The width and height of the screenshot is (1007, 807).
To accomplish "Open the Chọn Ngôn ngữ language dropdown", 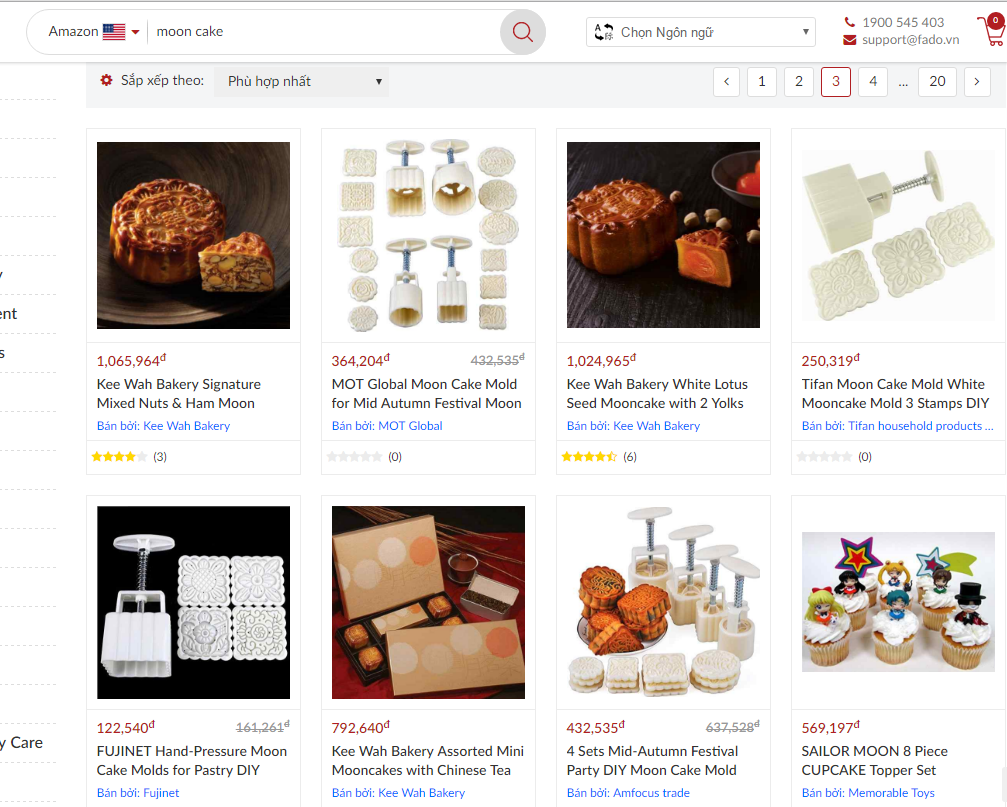I will coord(701,32).
